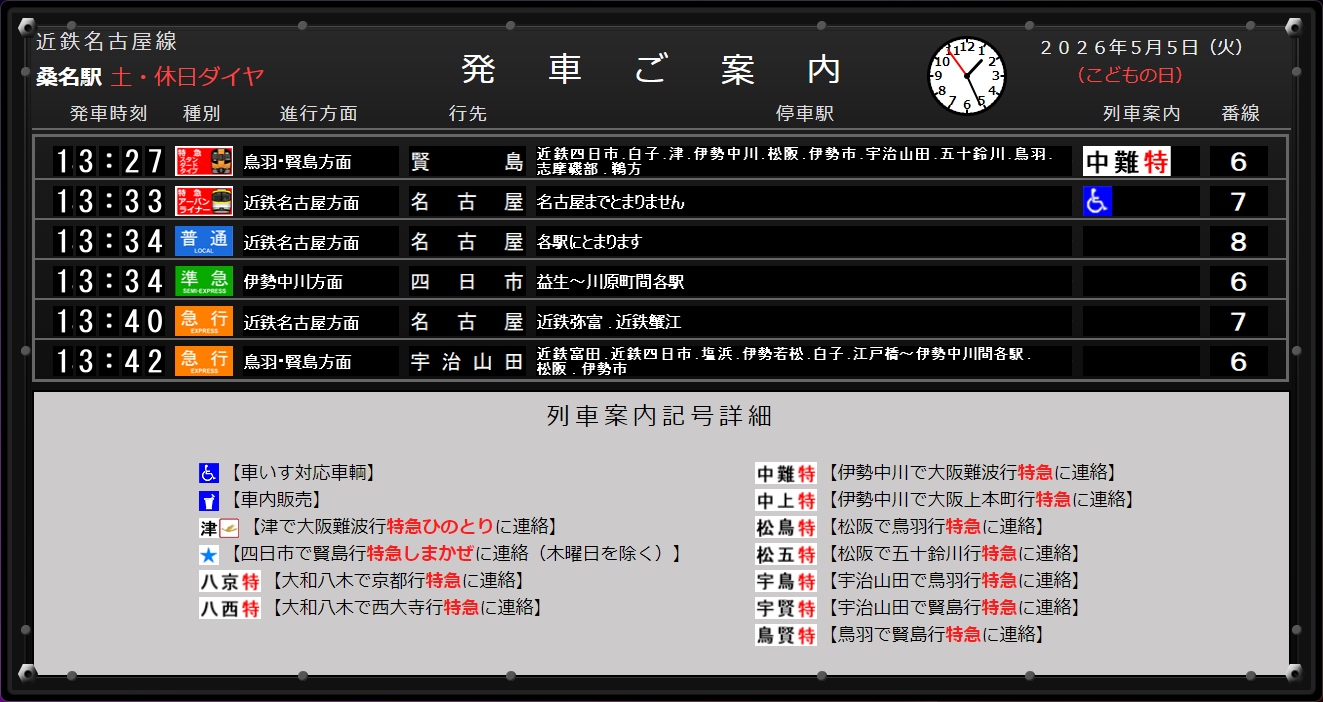Click the 13:42 departure time
Screen dimensions: 1323x702
(x=109, y=361)
